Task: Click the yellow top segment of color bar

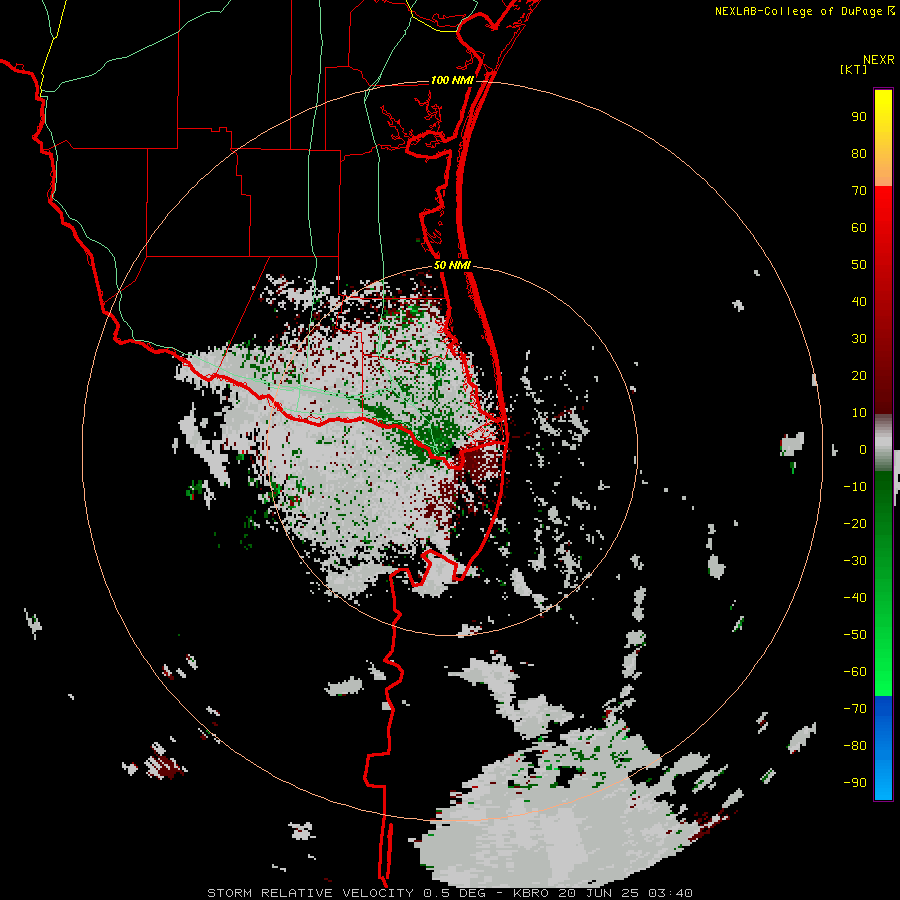Action: coord(883,138)
